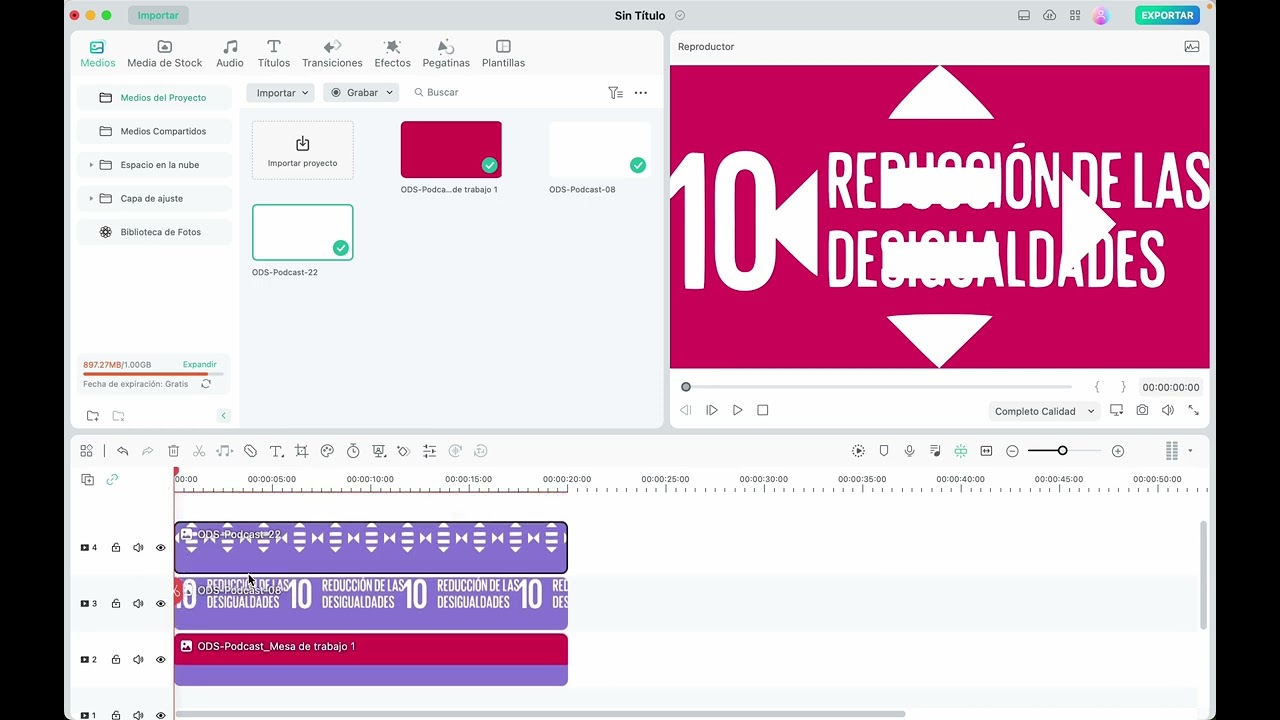Select the crop tool in timeline toolbar
The image size is (1280, 720).
pos(301,451)
